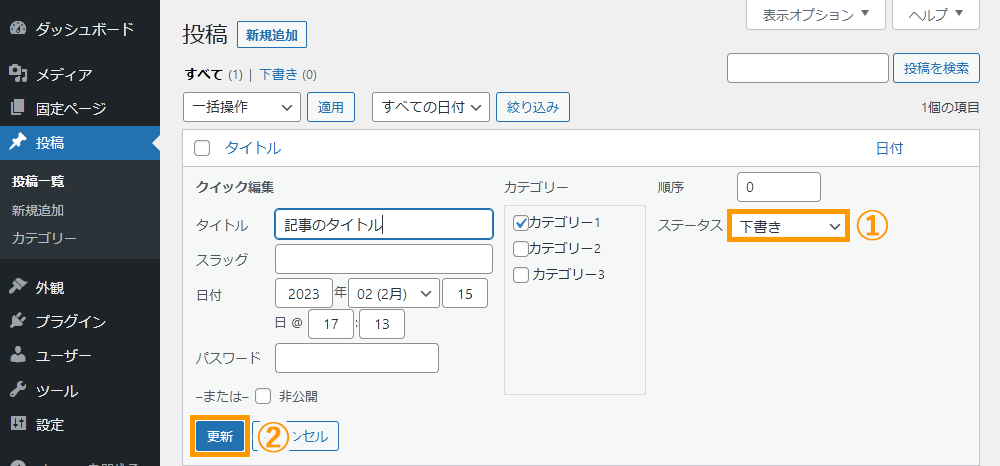
Task: Check the カテゴリー3 checkbox
Action: coord(520,275)
